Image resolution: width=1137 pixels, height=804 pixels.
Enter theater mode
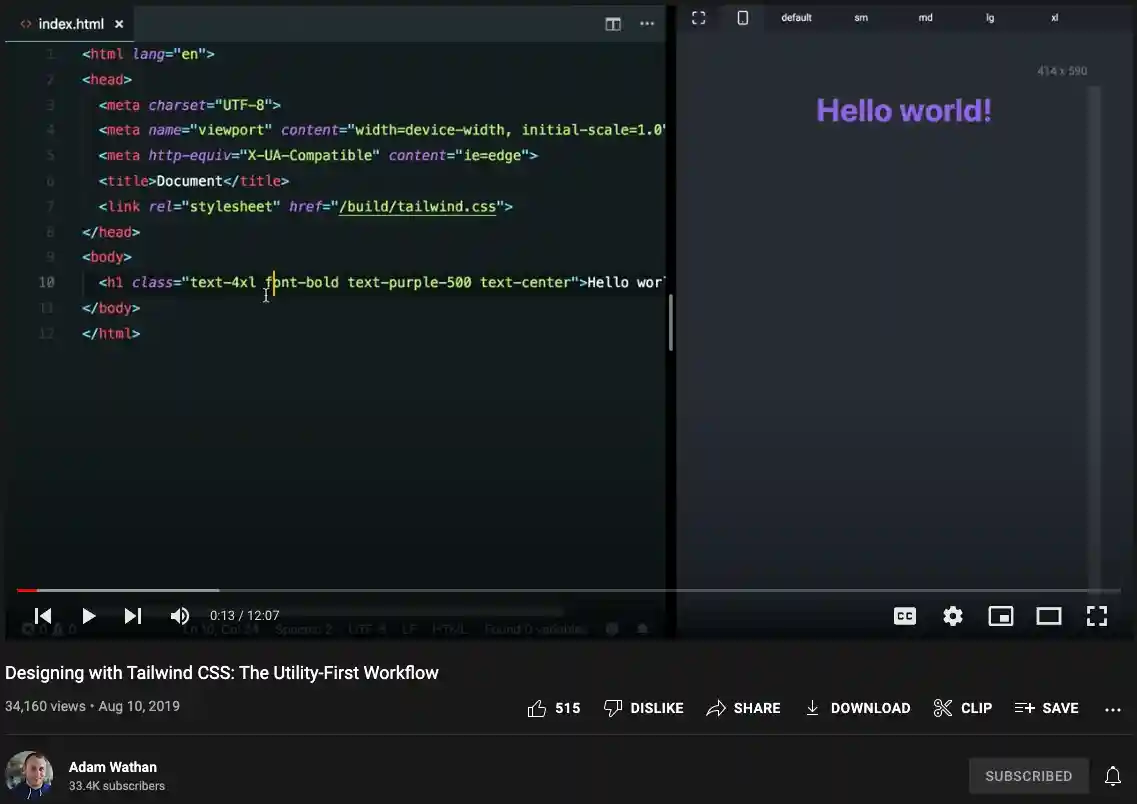point(1049,616)
